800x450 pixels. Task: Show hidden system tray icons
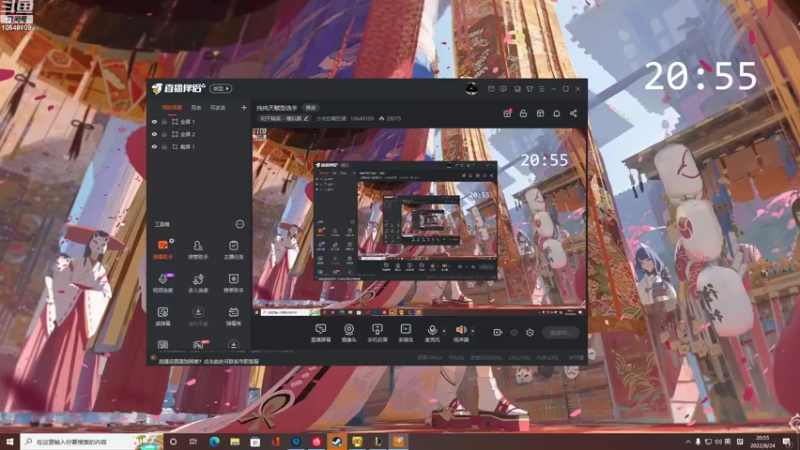(688, 441)
